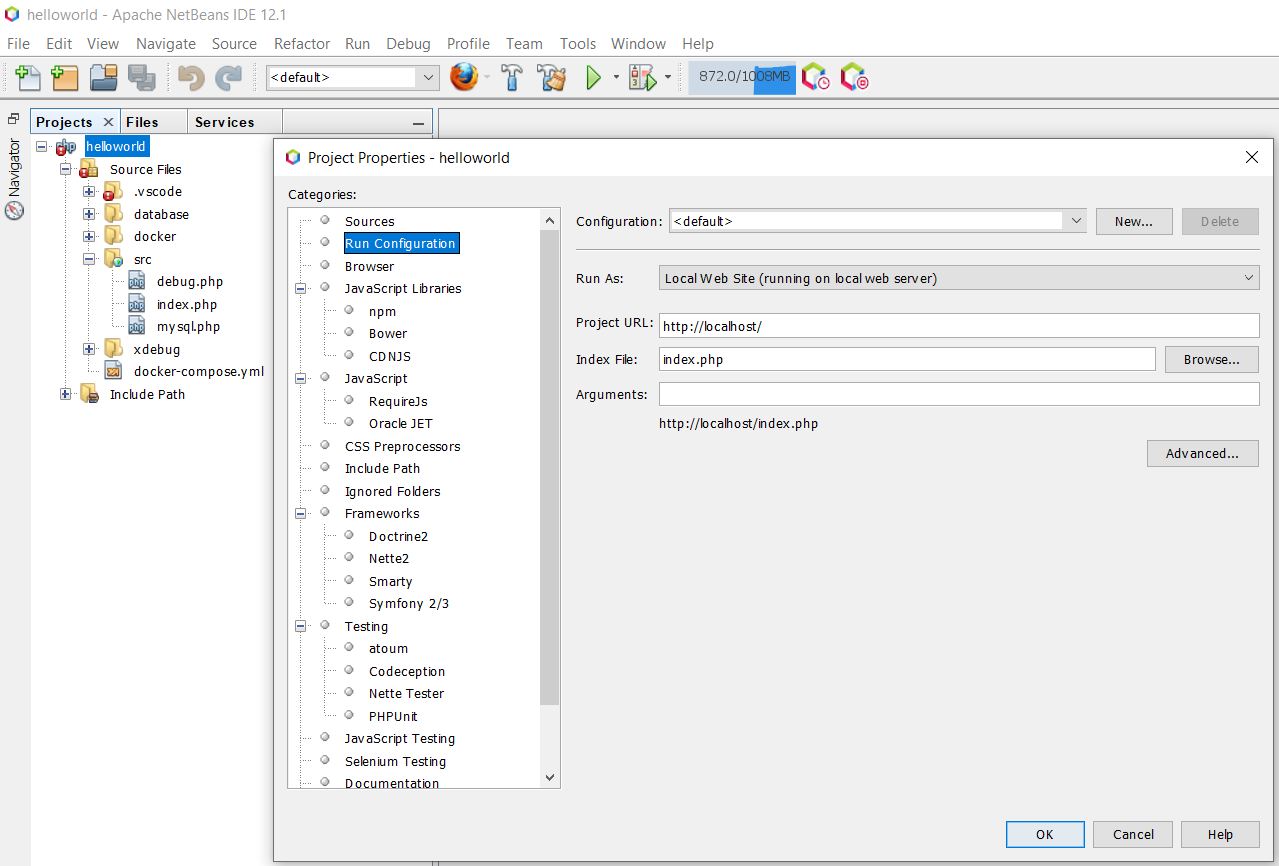Open the Debug Project dropdown arrow
1279x866 pixels.
pyautogui.click(x=667, y=77)
